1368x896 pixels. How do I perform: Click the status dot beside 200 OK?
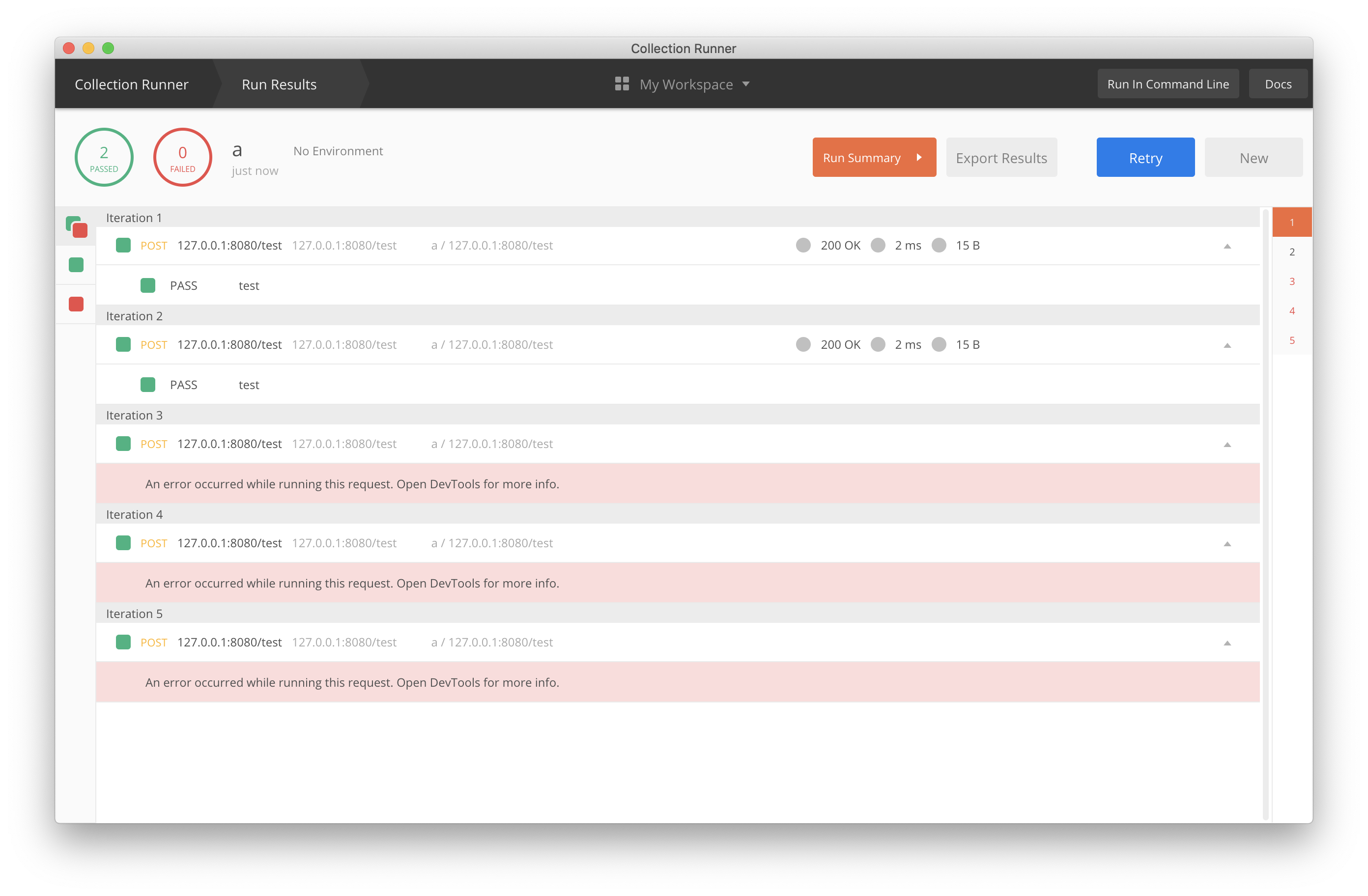[803, 245]
